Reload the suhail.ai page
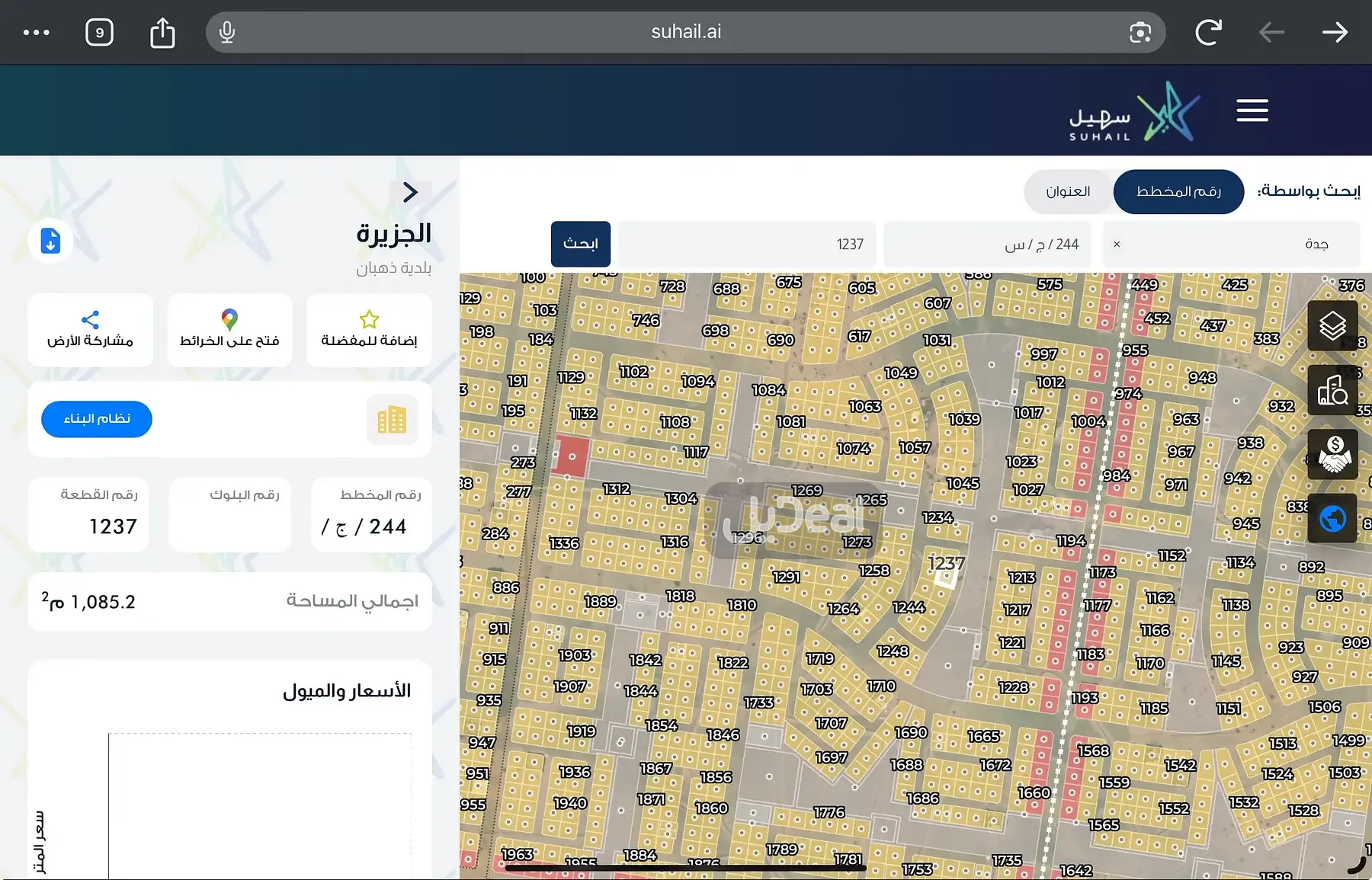This screenshot has width=1372, height=880. [1208, 32]
